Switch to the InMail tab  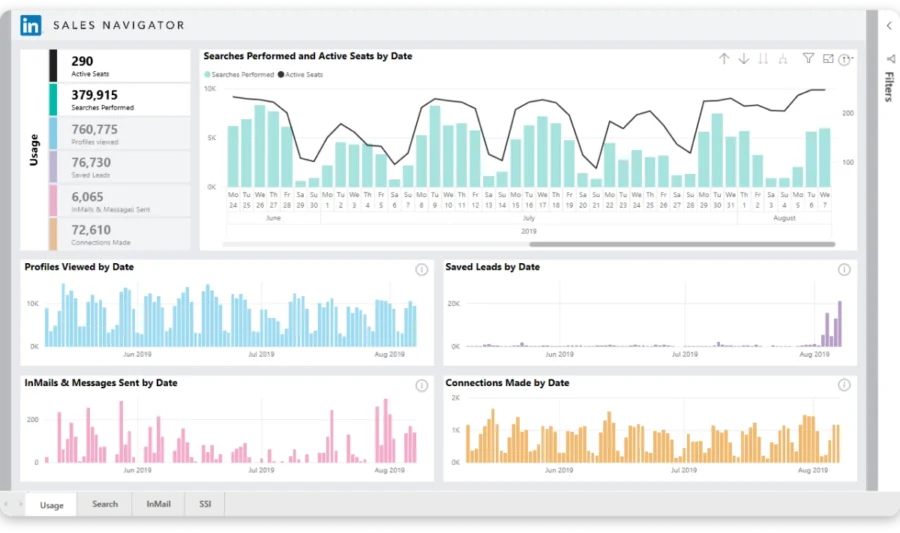pyautogui.click(x=158, y=504)
